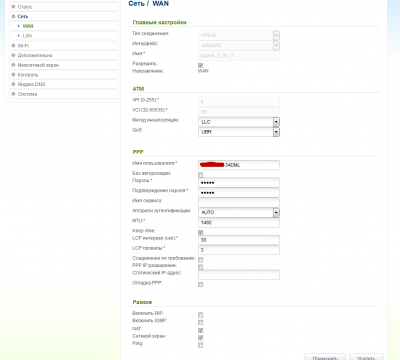The image size is (400, 360).
Task: Click the expand icon beside Статус
Action: coord(13,6)
